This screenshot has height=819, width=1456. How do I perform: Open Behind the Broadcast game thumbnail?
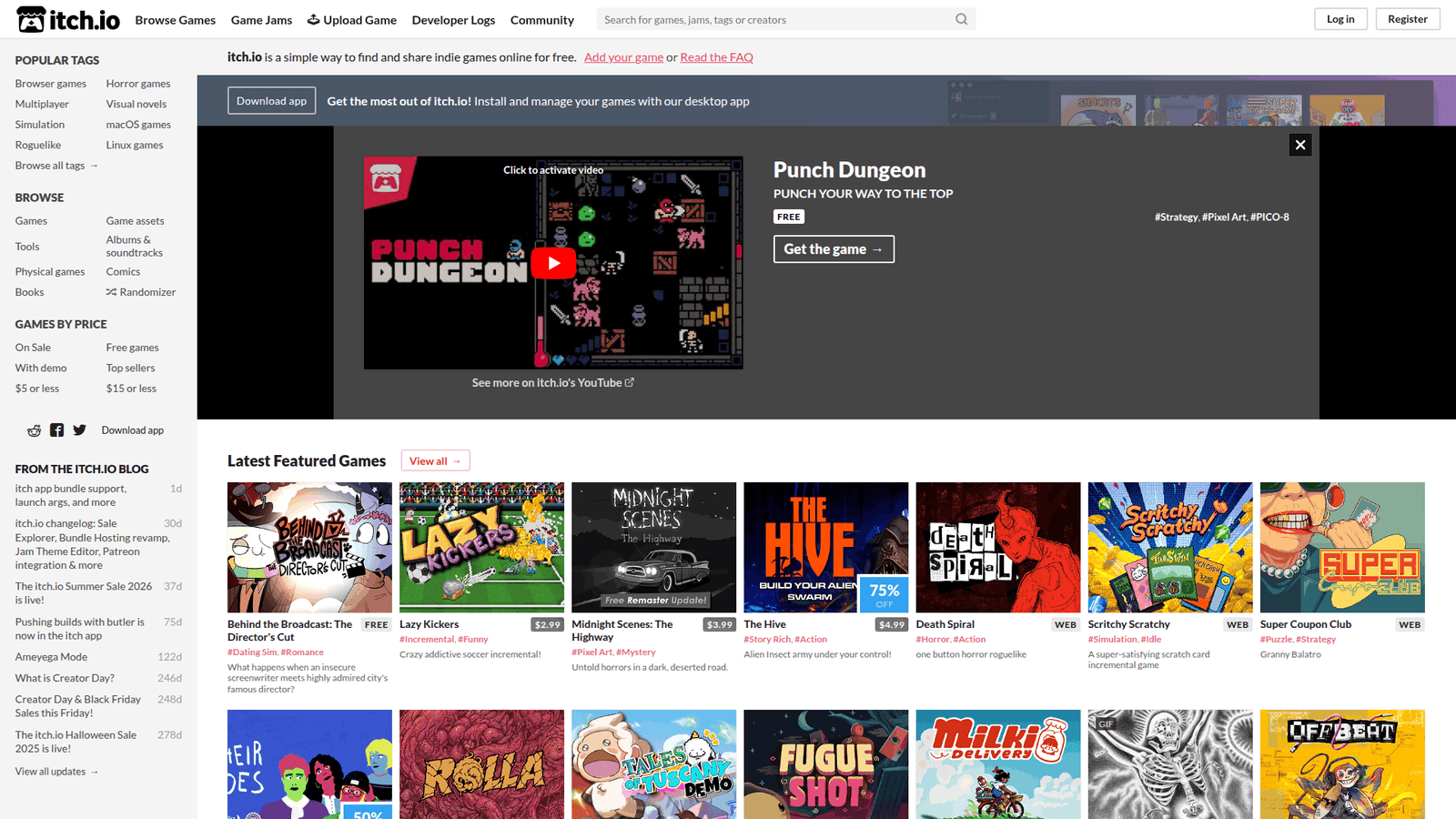click(309, 548)
